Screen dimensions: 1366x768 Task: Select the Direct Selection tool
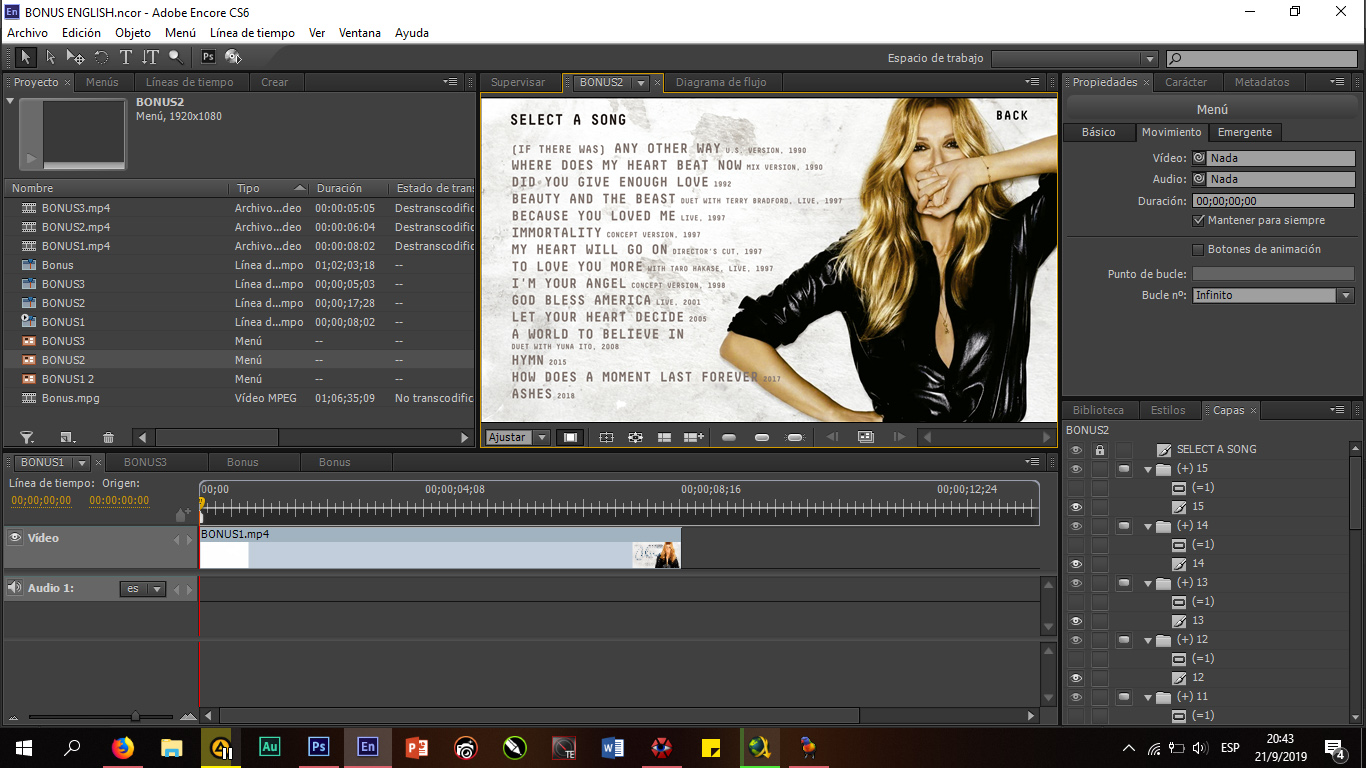50,57
